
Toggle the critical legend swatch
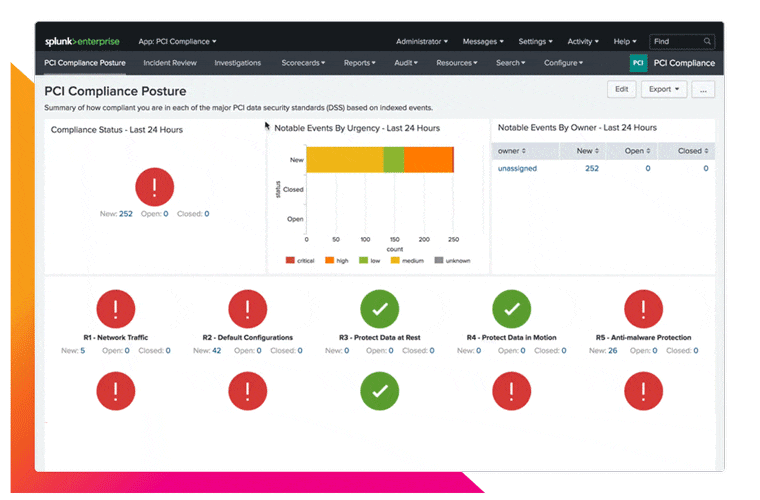pos(290,261)
